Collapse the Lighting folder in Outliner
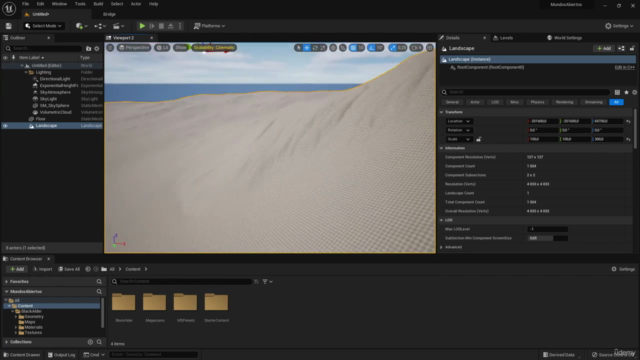 [x=26, y=72]
